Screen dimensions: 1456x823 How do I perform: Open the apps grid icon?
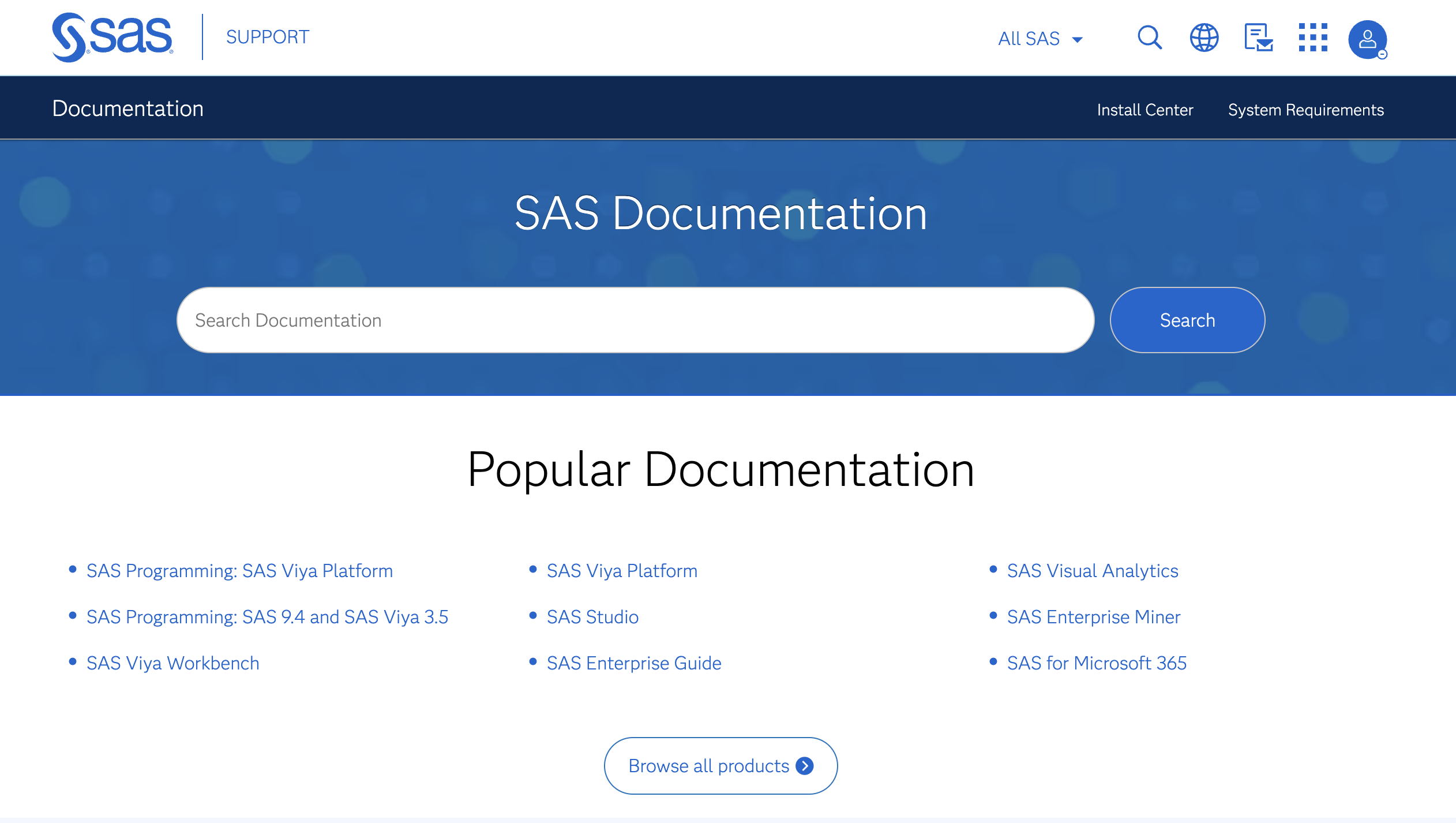point(1313,38)
